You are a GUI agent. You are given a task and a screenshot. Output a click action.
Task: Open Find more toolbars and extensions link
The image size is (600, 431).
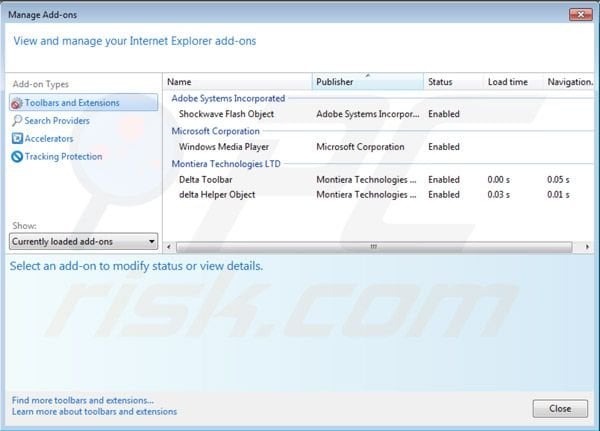pos(83,400)
